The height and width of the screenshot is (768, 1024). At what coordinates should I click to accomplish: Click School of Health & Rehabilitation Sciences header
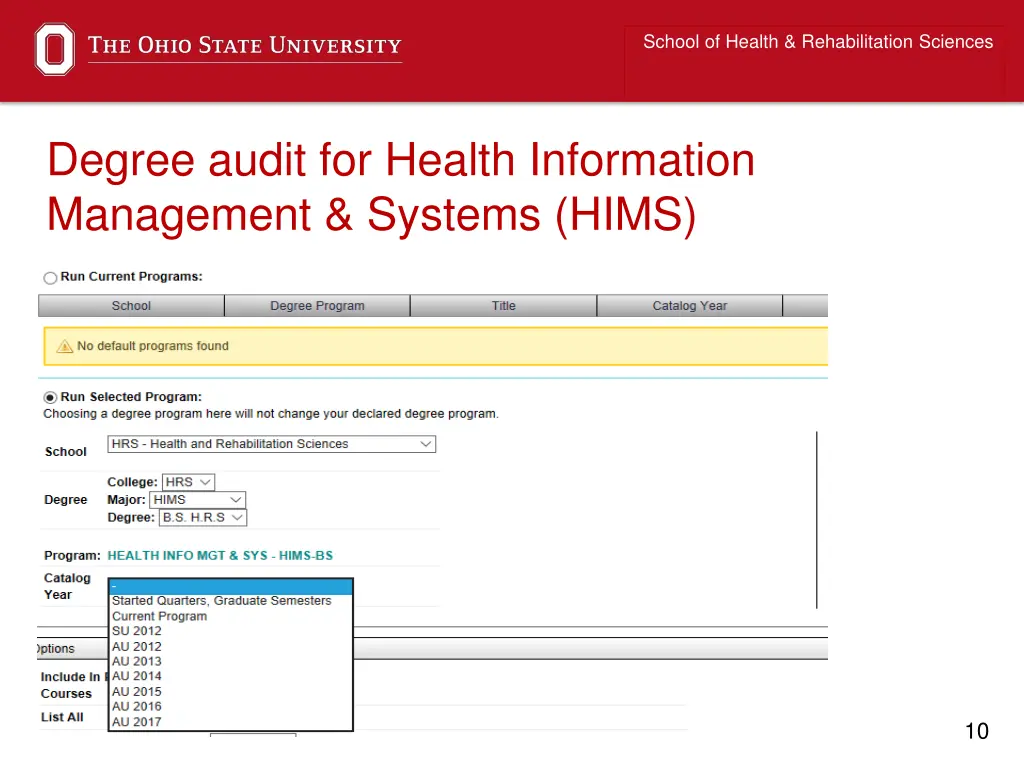pos(818,42)
